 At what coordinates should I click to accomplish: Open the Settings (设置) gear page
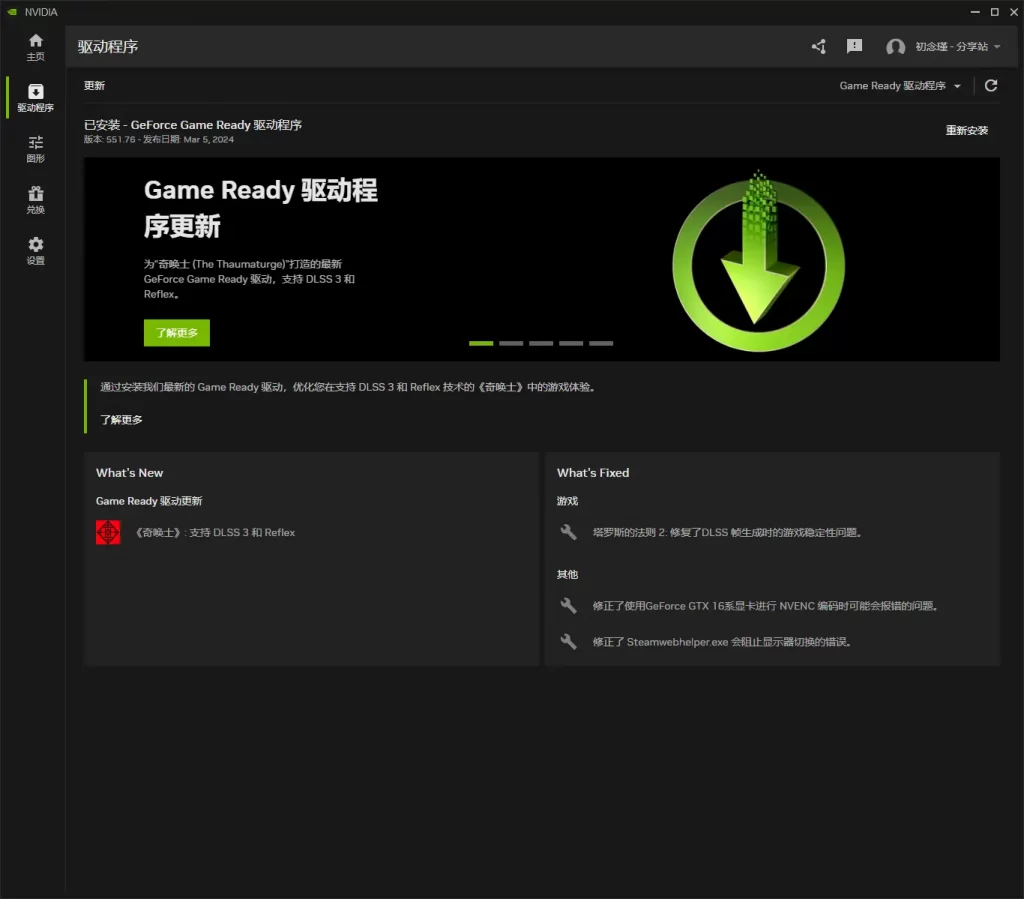pos(35,251)
